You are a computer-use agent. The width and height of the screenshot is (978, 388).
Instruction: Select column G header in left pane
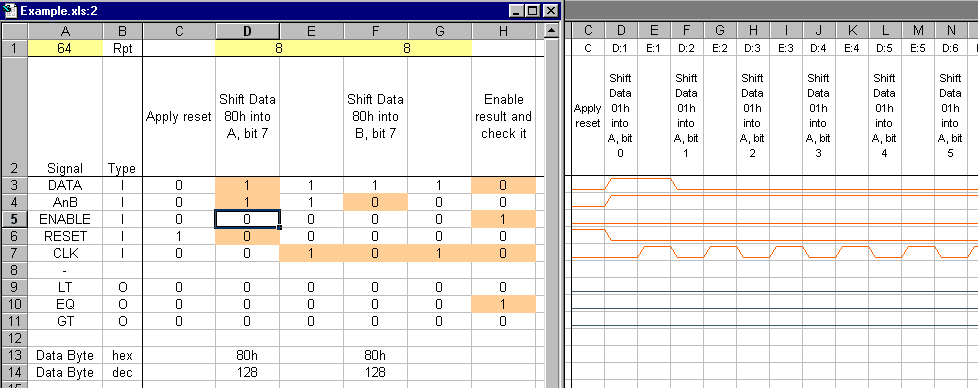439,31
